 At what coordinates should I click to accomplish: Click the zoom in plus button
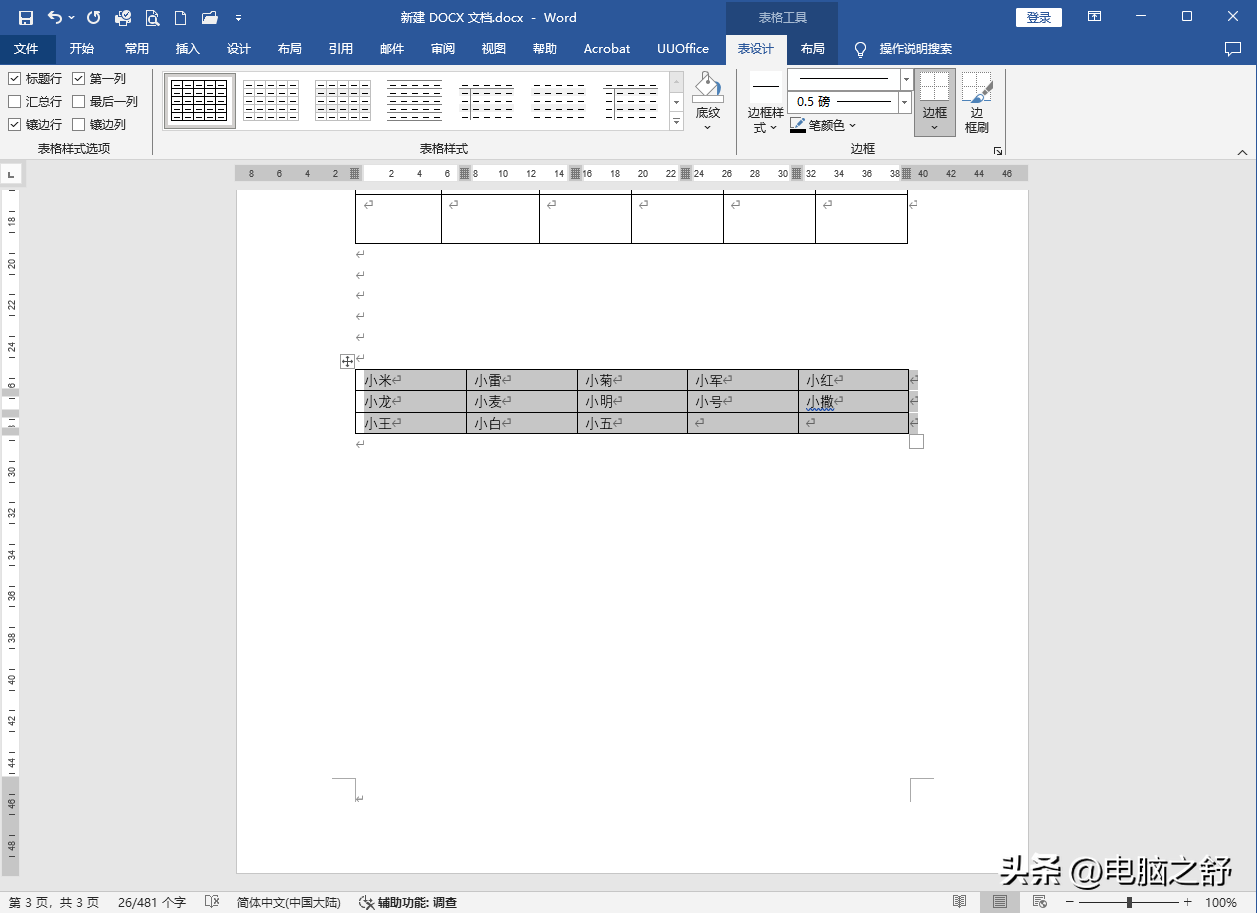[1188, 902]
